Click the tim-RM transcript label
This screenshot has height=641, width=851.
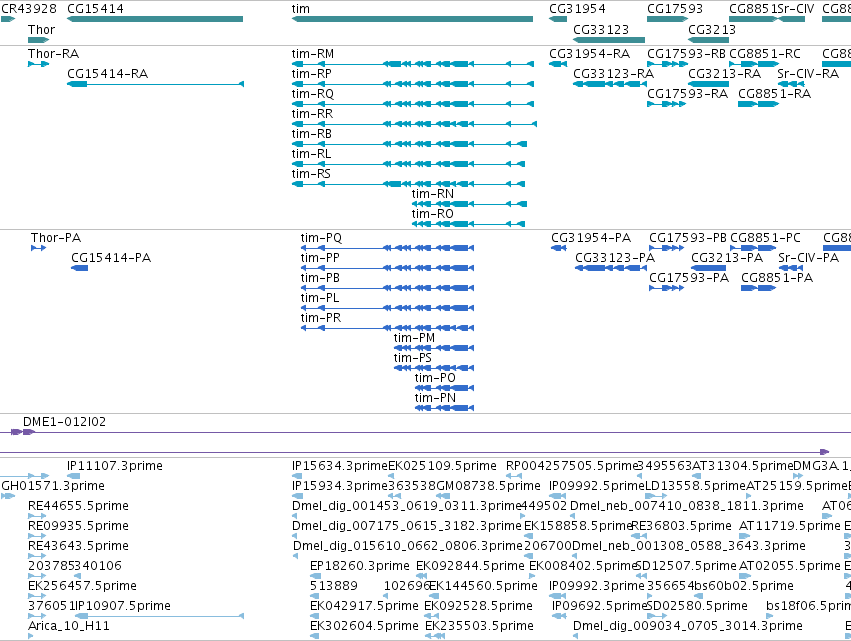coord(313,54)
